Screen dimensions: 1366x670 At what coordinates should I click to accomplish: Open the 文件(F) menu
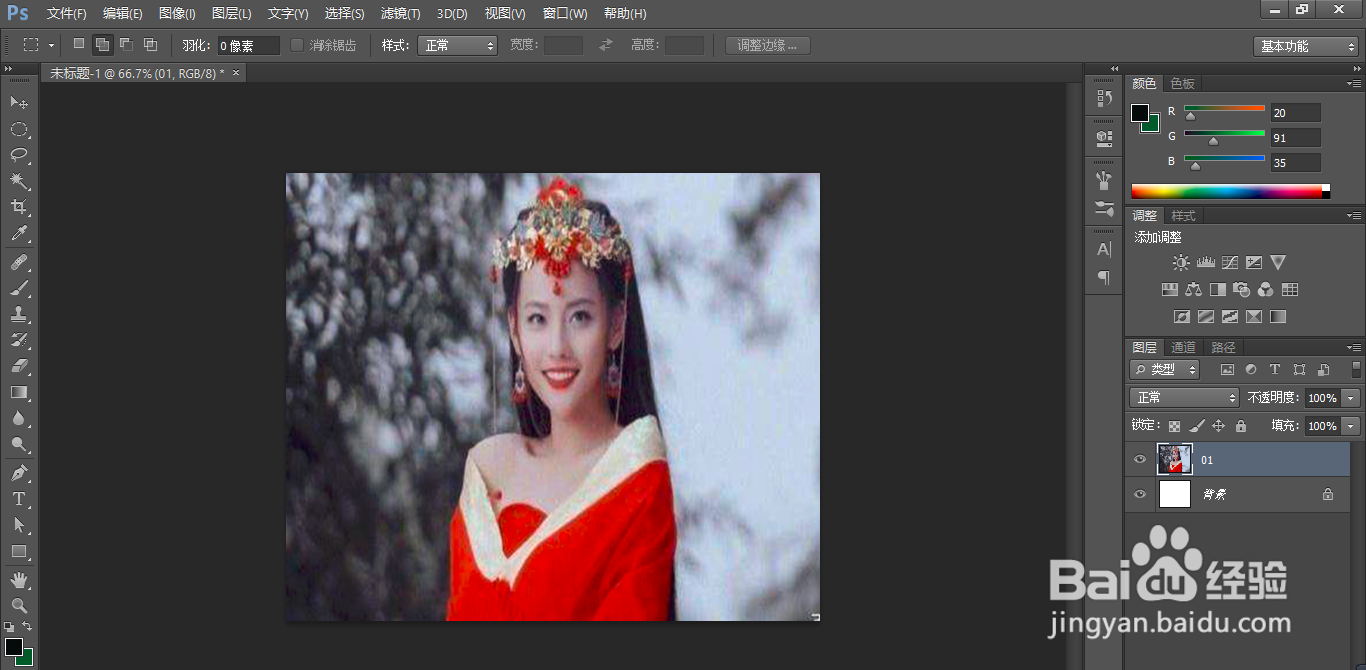(67, 14)
